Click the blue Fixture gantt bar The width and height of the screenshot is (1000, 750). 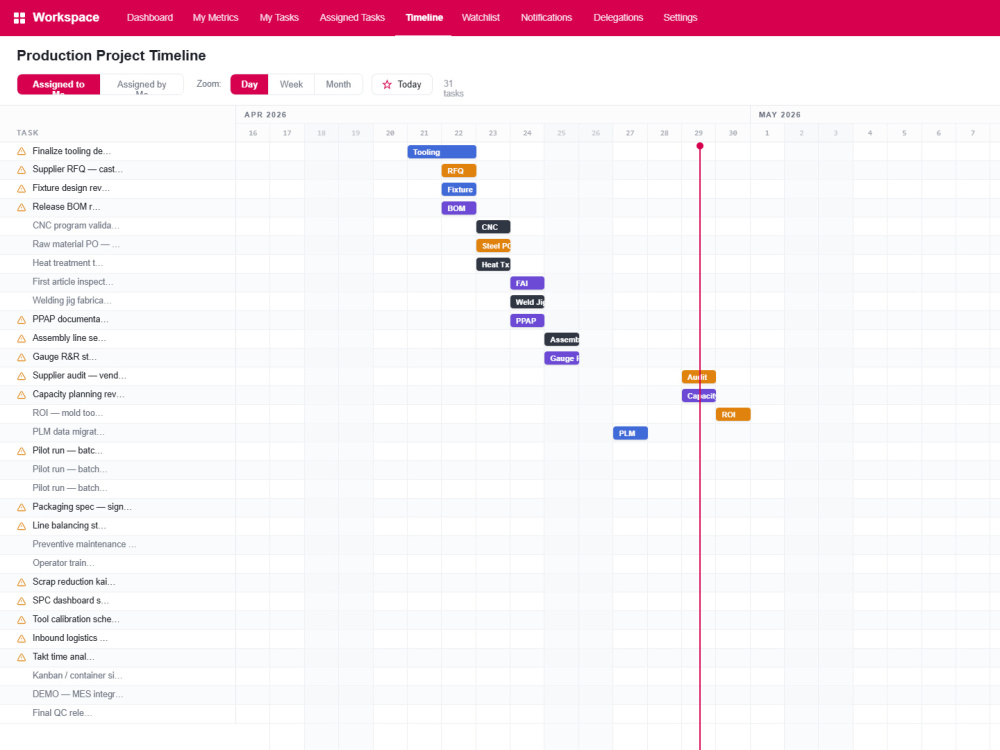(x=459, y=189)
